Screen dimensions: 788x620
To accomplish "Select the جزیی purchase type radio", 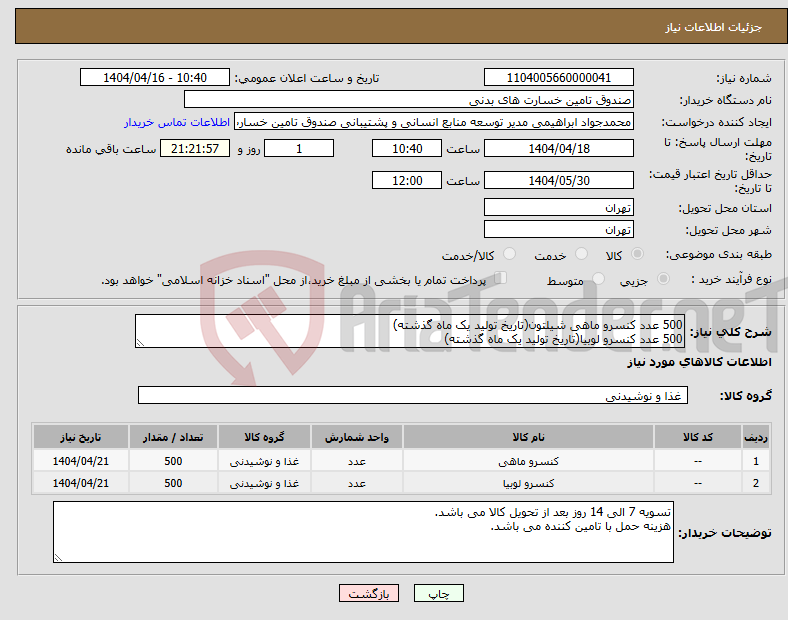I will [663, 279].
